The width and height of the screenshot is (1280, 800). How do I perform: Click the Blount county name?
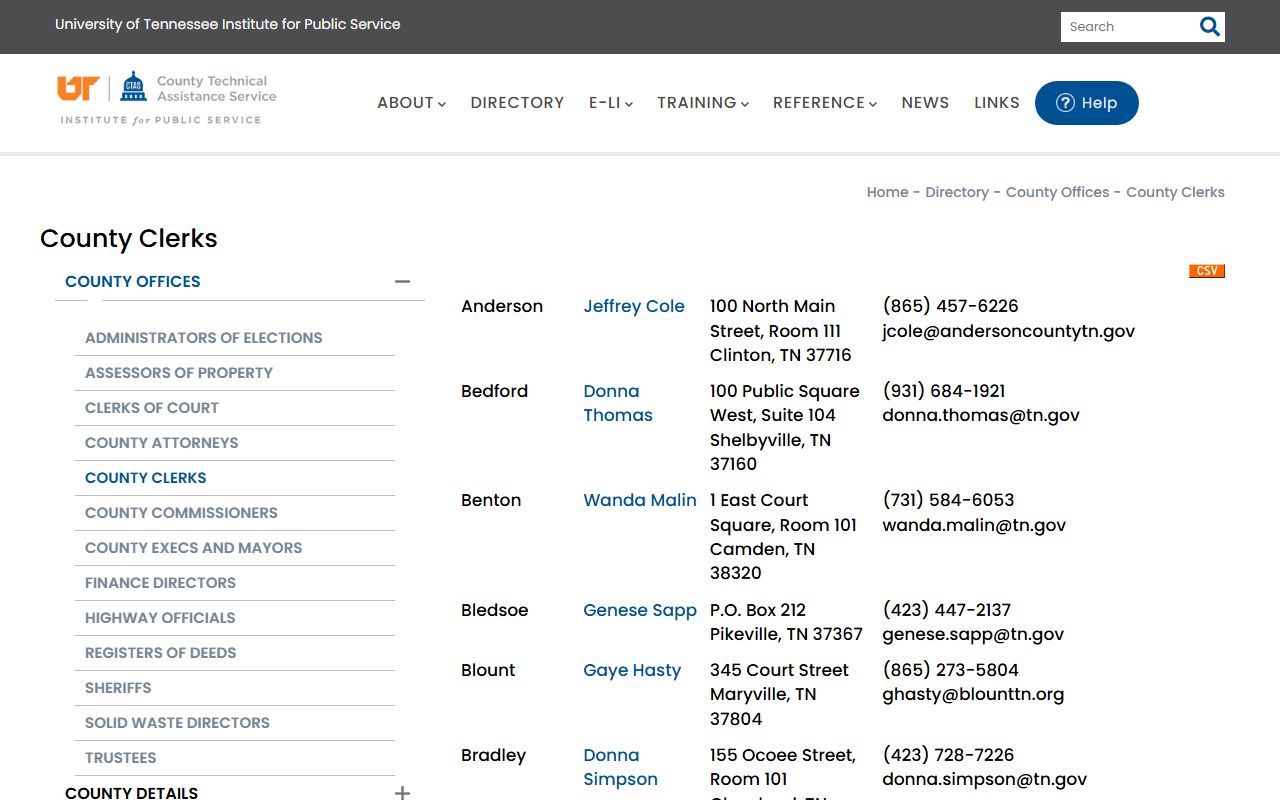[488, 670]
